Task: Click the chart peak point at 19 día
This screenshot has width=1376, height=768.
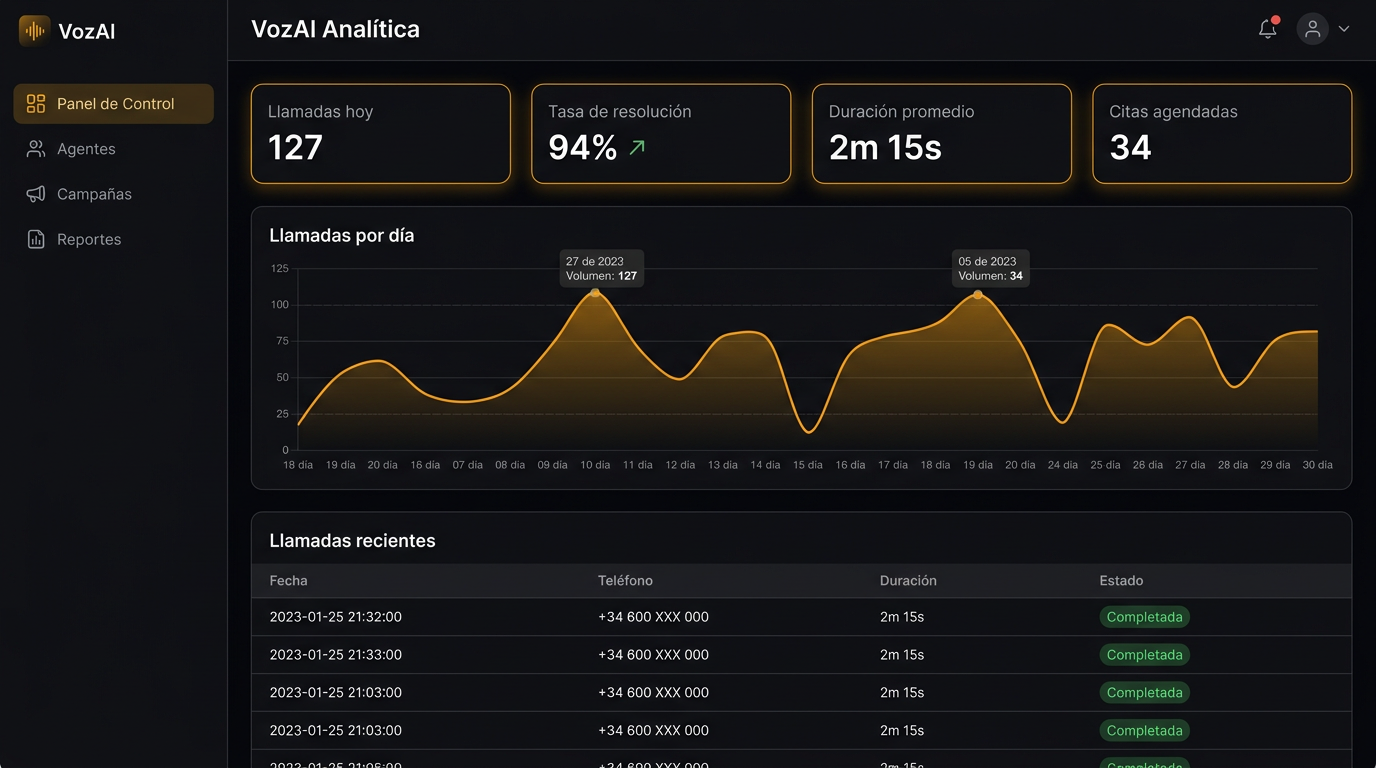Action: coord(978,295)
